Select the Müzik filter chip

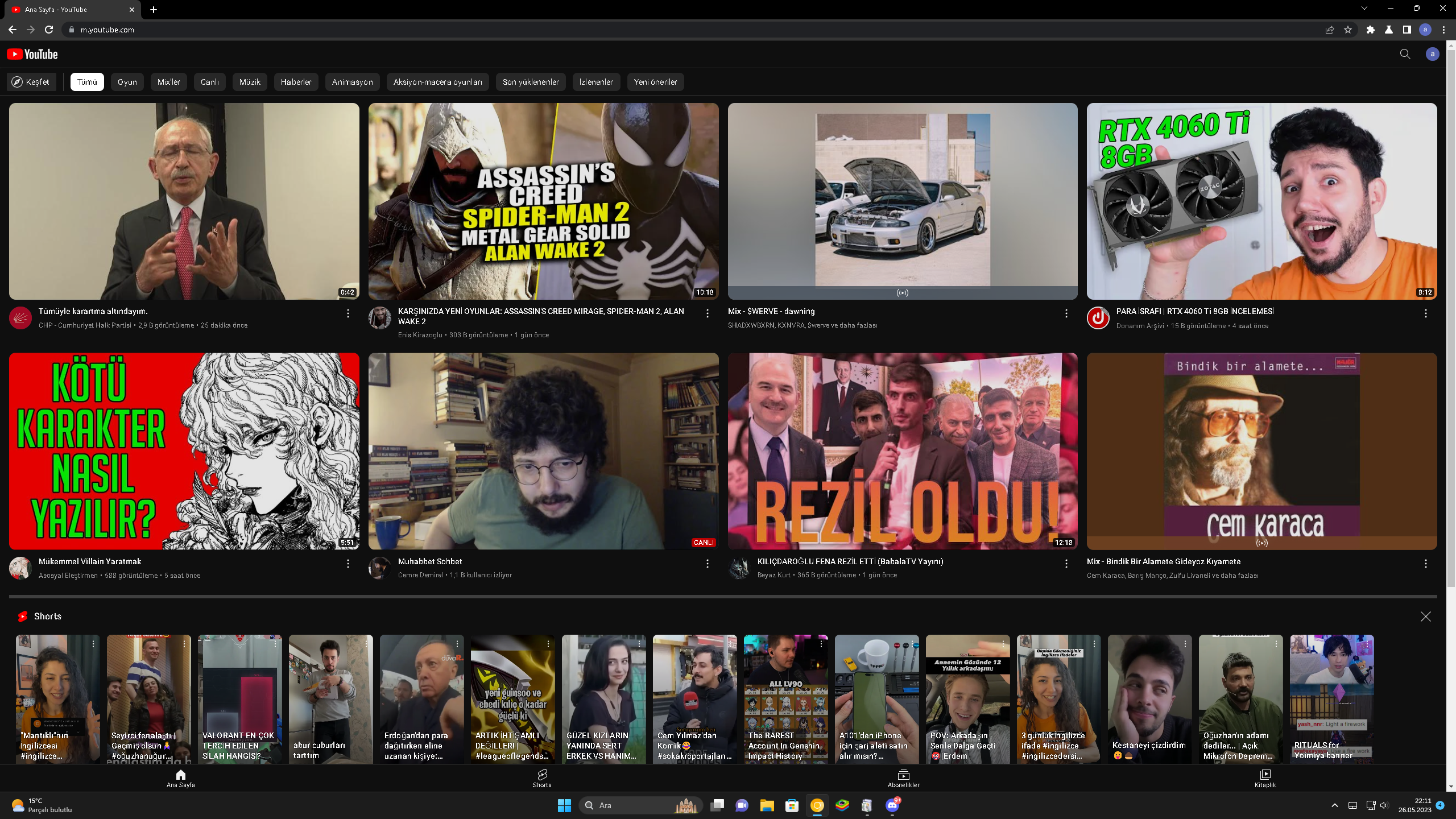[250, 82]
